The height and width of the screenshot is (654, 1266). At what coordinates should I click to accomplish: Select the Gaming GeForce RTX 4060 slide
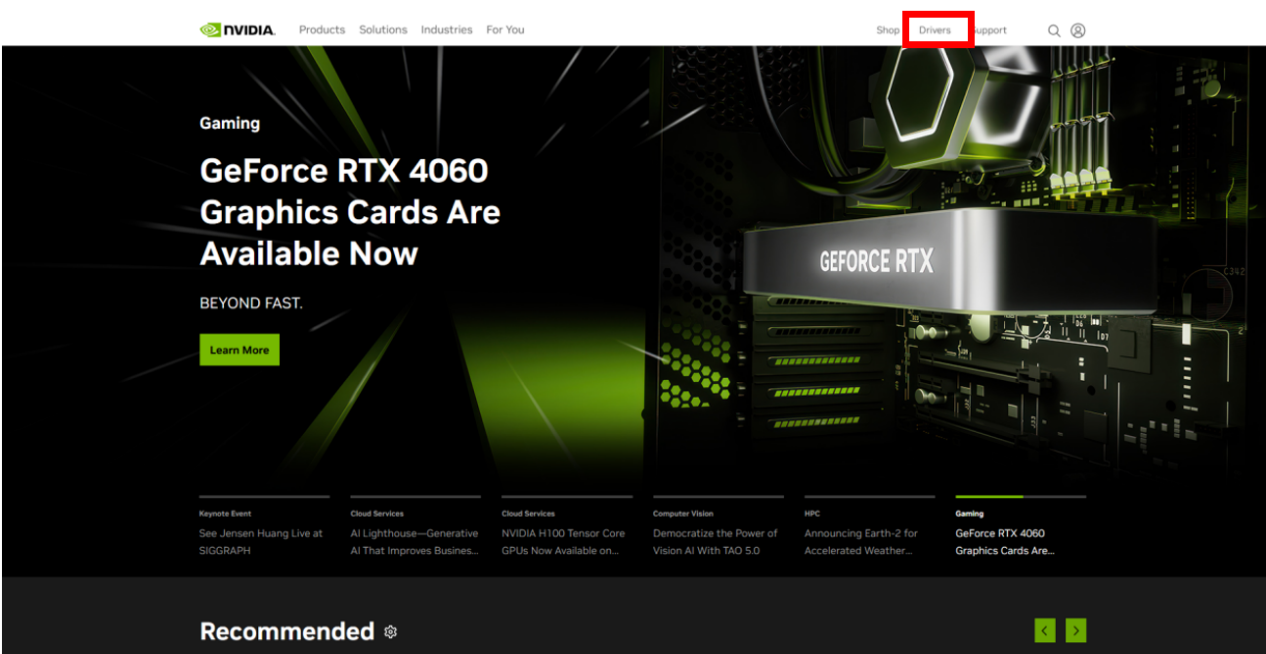(x=1020, y=527)
